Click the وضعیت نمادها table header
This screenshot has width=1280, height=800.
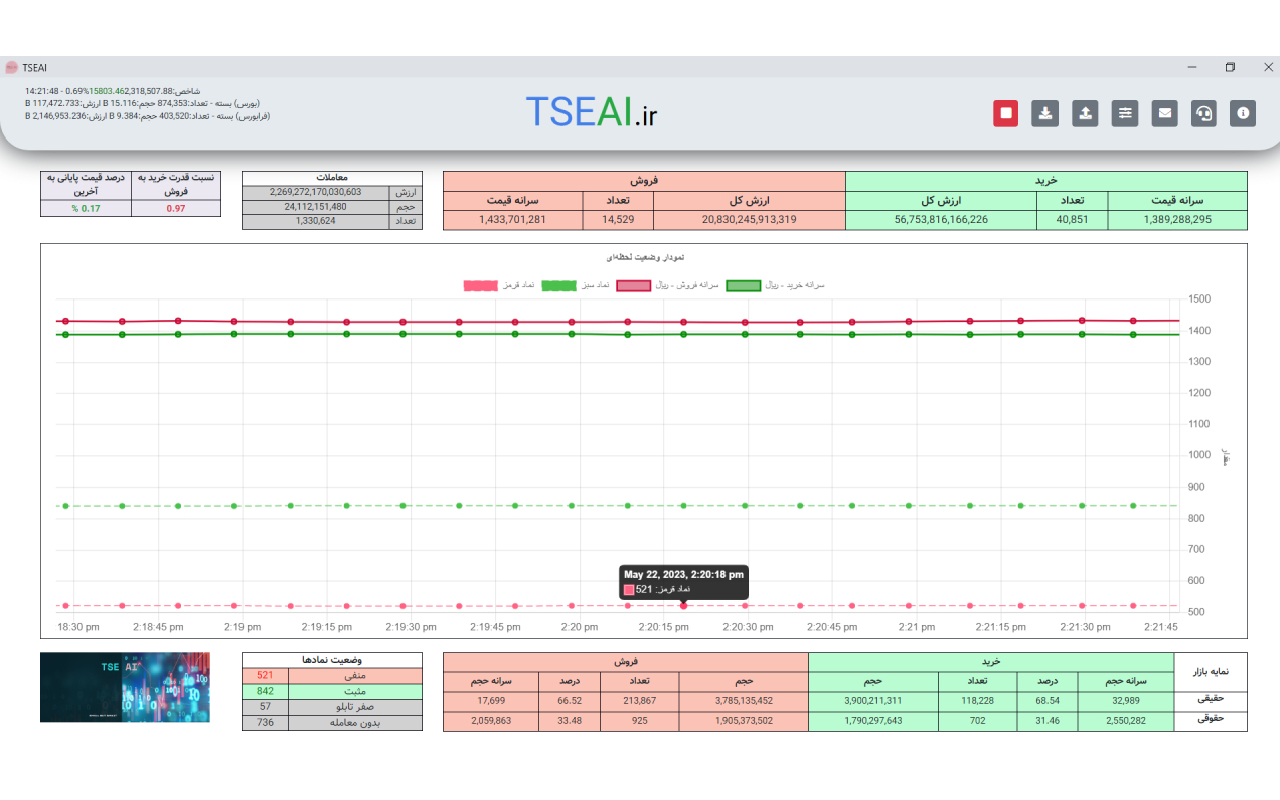[332, 660]
